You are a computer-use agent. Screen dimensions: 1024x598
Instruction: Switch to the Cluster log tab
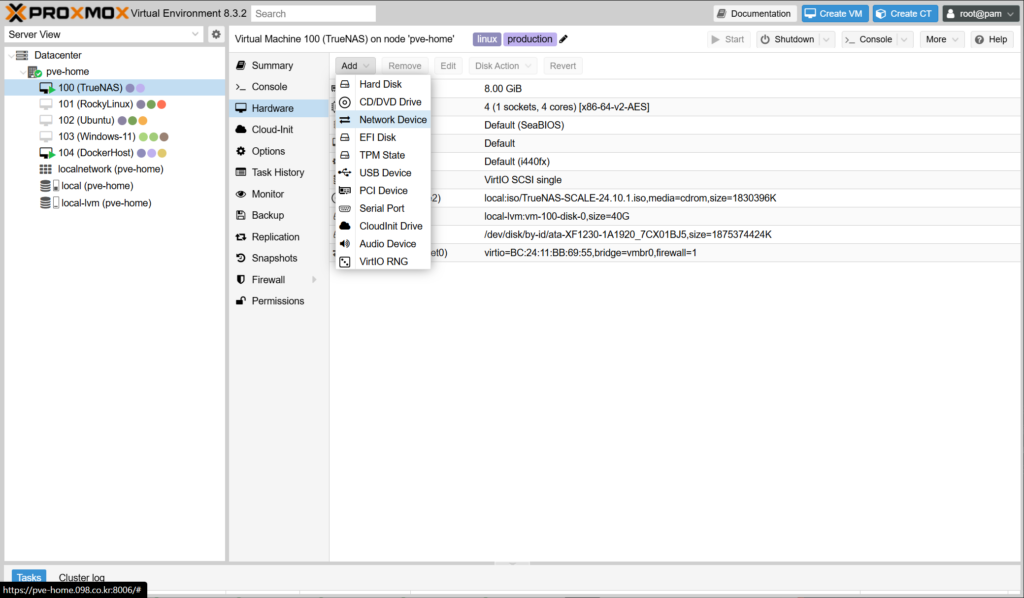(x=81, y=578)
